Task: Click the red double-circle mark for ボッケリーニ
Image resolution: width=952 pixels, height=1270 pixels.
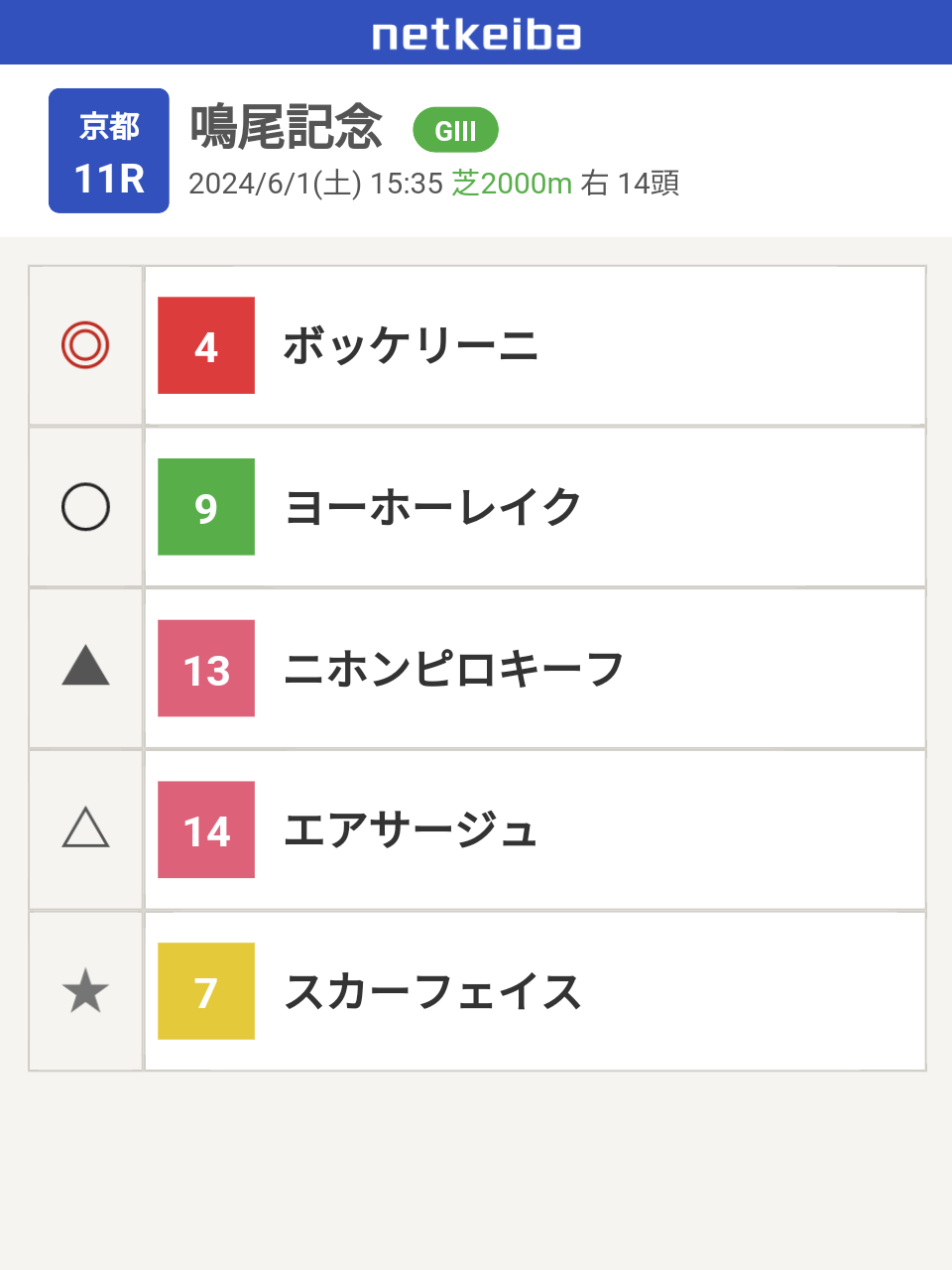Action: pos(85,345)
